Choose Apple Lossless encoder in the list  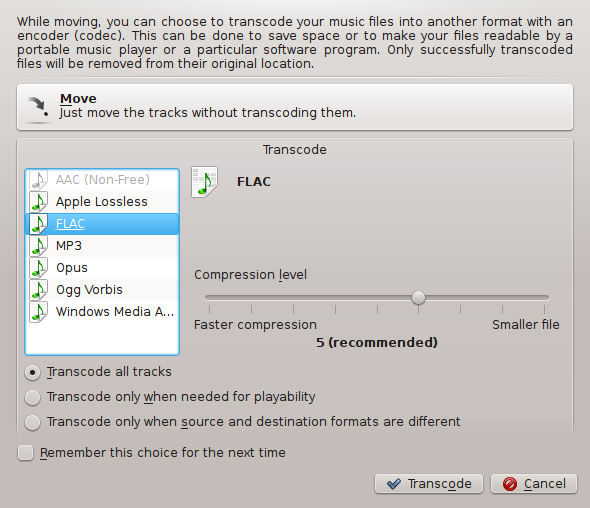[102, 202]
